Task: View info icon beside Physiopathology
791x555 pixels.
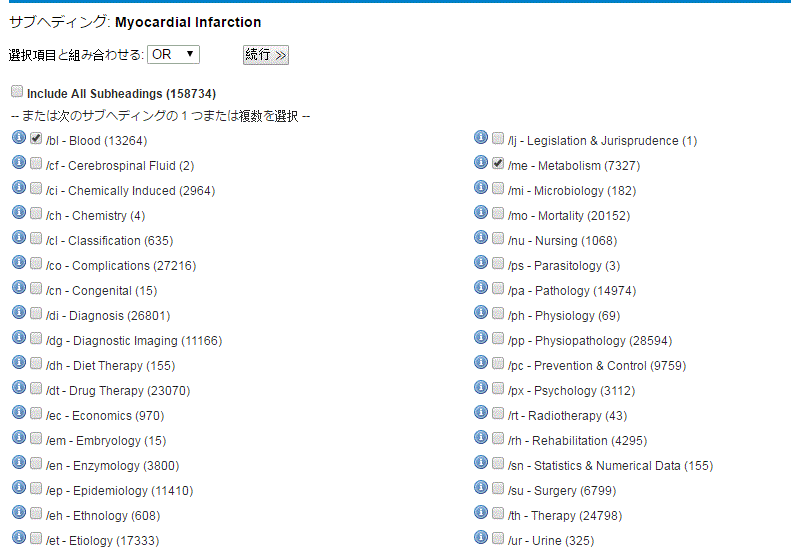Action: 481,338
